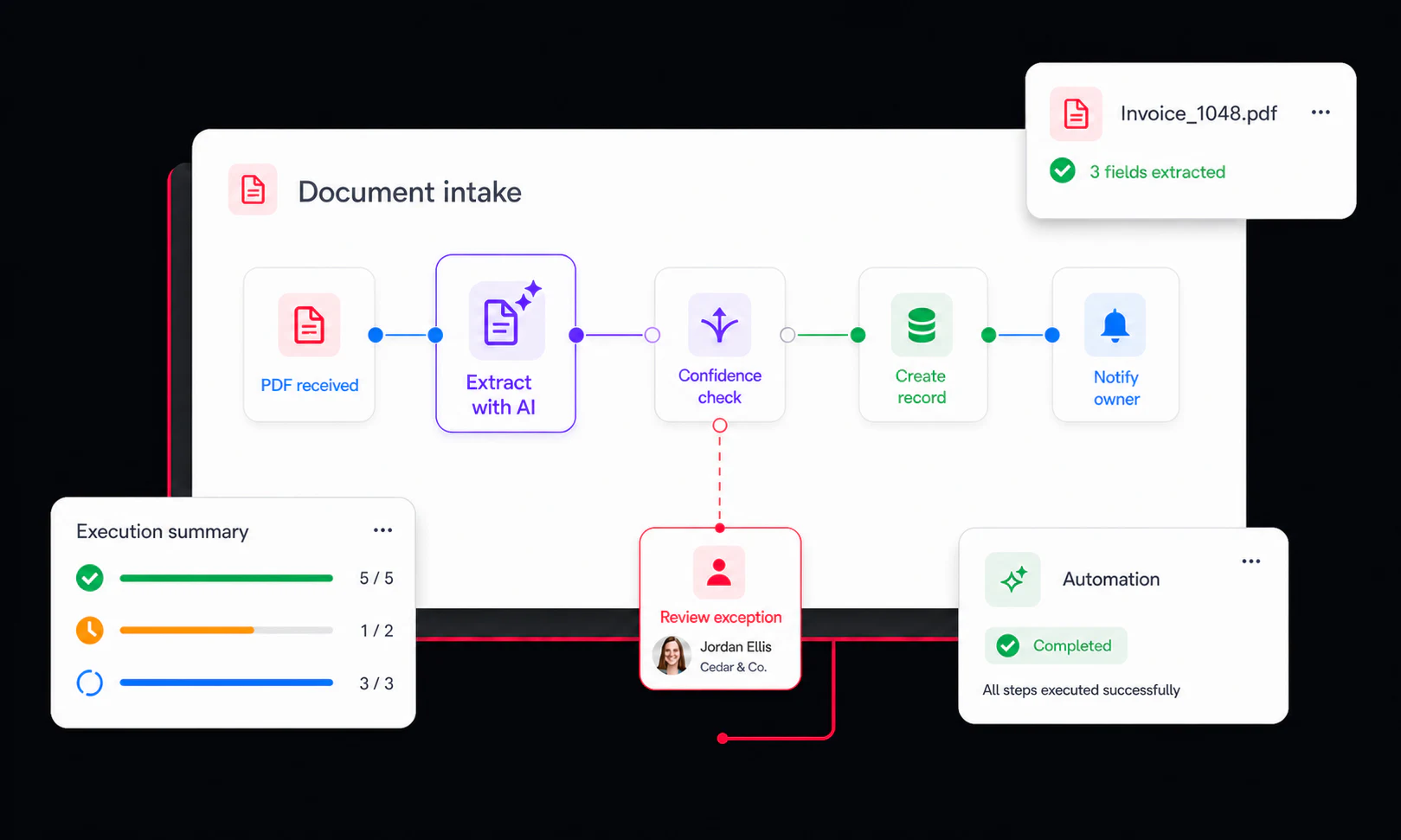Click the hollow input port of Confidence check

(x=652, y=335)
